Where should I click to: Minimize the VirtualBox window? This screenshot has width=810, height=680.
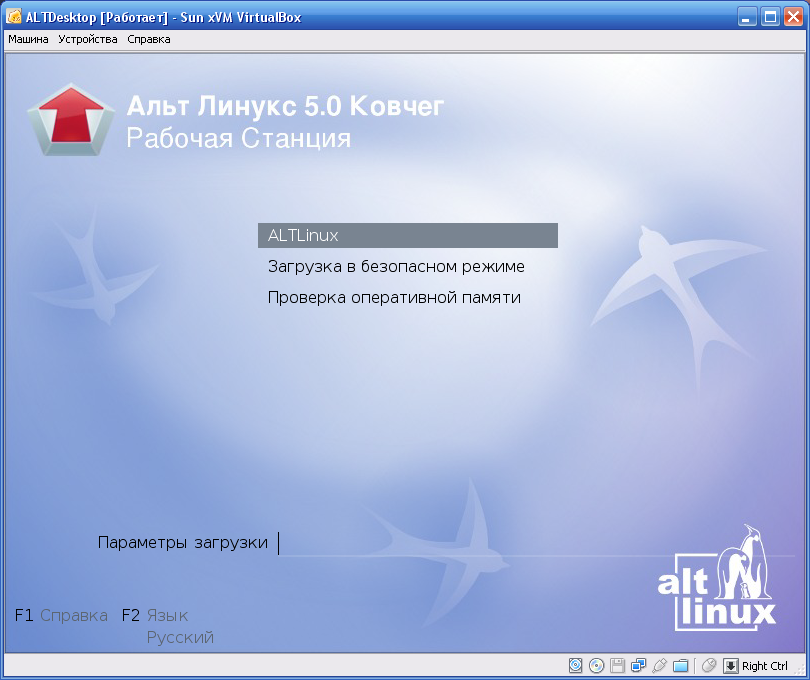[x=746, y=17]
